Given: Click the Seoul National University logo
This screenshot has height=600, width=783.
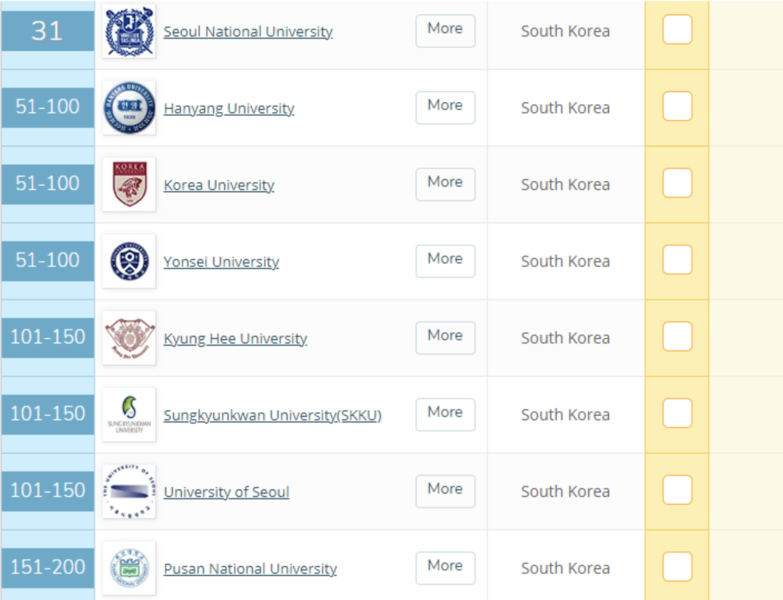Looking at the screenshot, I should tap(129, 31).
